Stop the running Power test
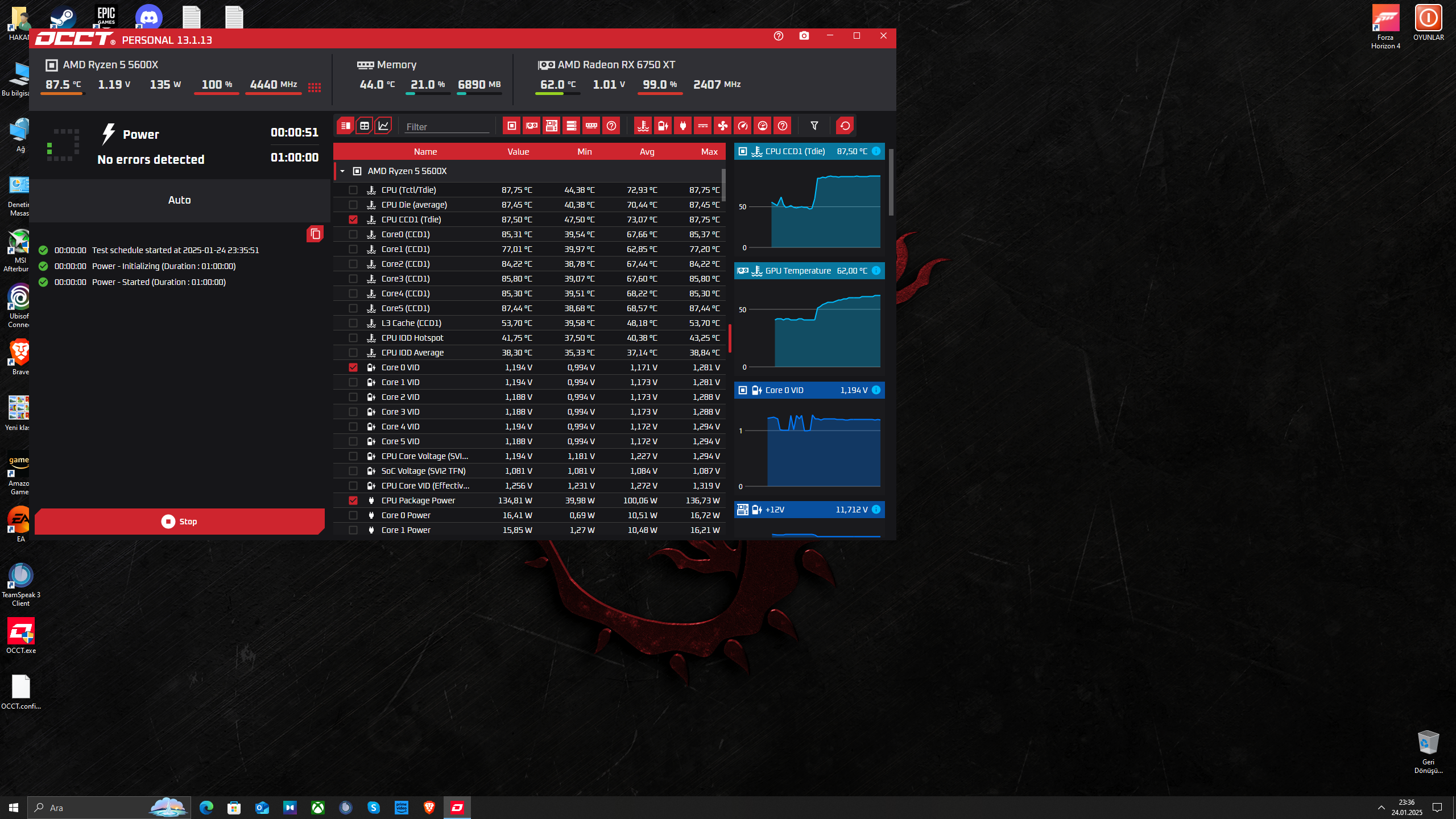Screen dimensions: 1456x819 180,522
